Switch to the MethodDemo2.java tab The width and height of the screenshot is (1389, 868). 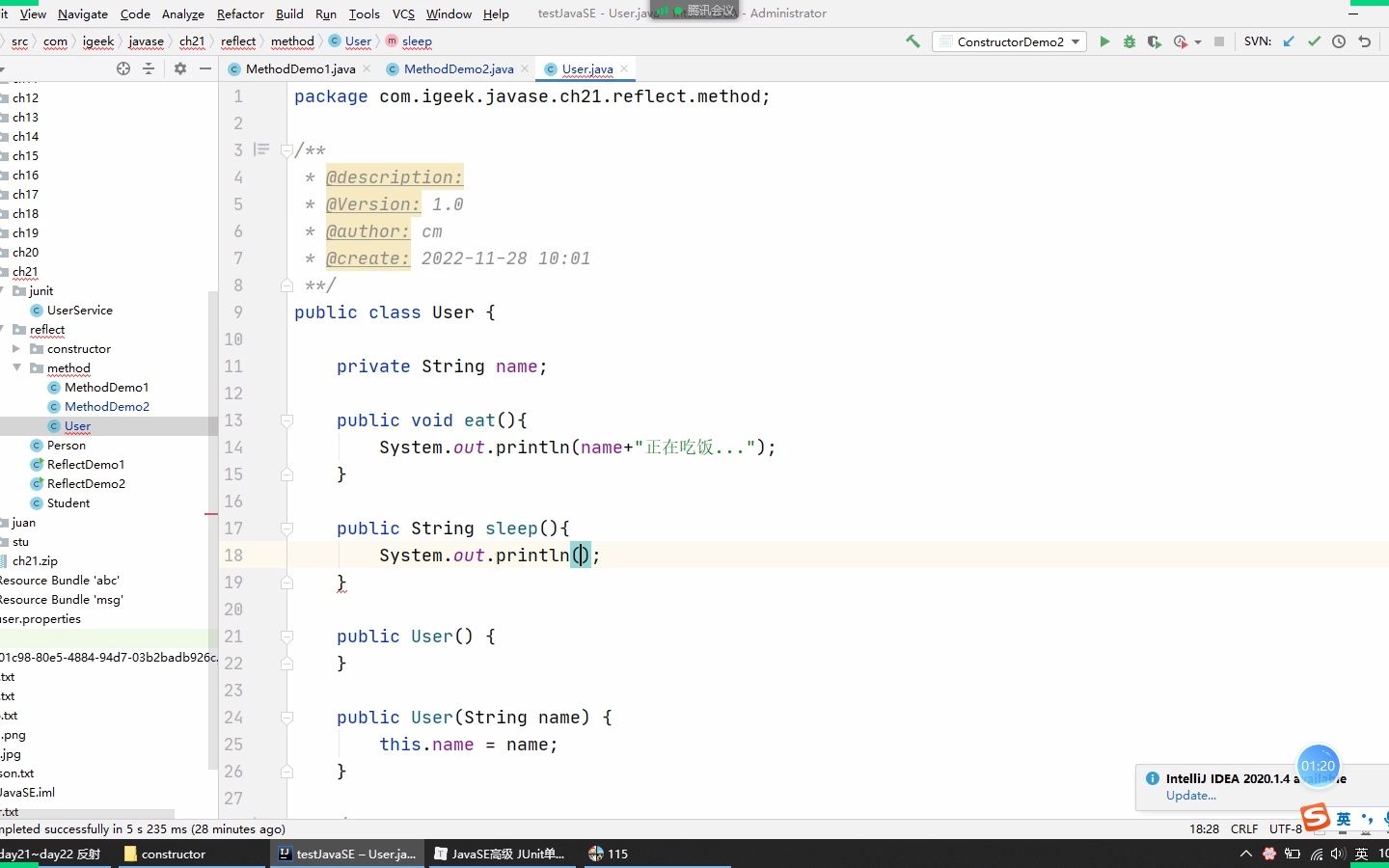click(x=458, y=68)
